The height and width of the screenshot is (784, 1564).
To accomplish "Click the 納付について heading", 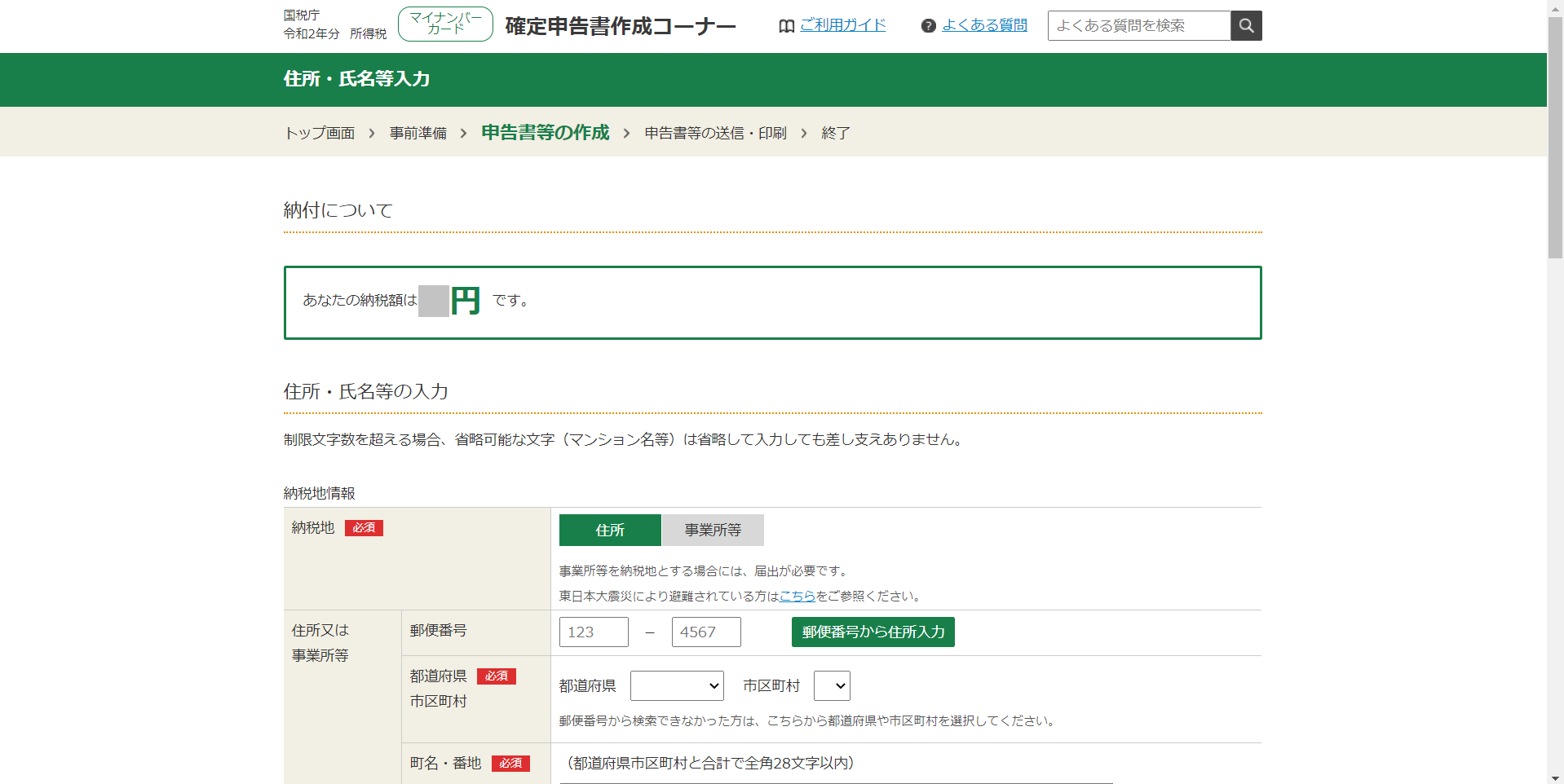I will (x=338, y=210).
